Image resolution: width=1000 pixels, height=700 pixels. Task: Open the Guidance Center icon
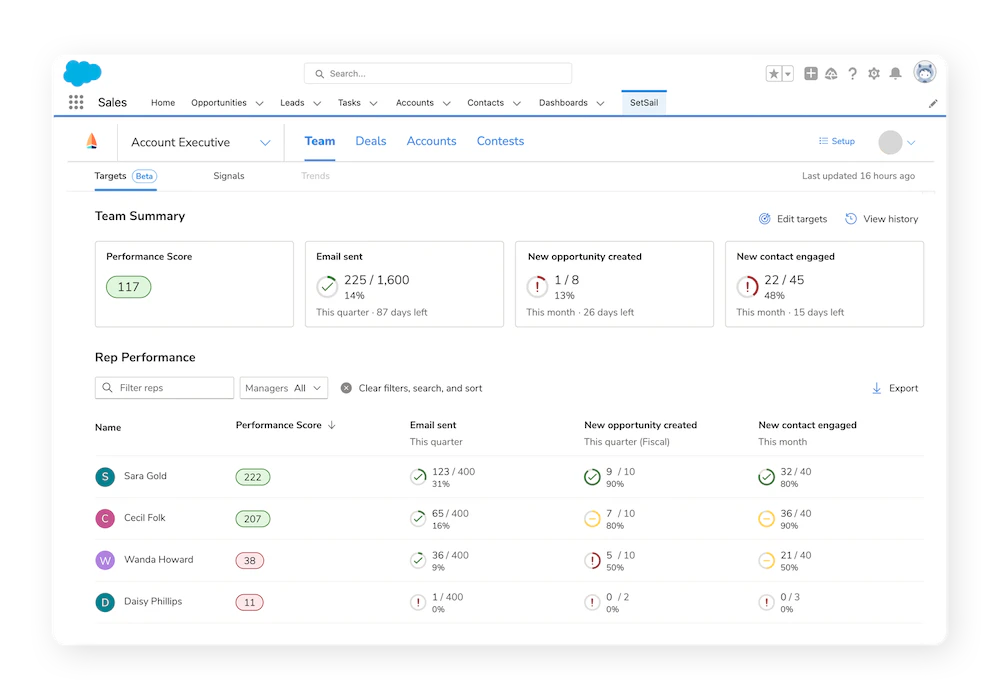[x=831, y=73]
